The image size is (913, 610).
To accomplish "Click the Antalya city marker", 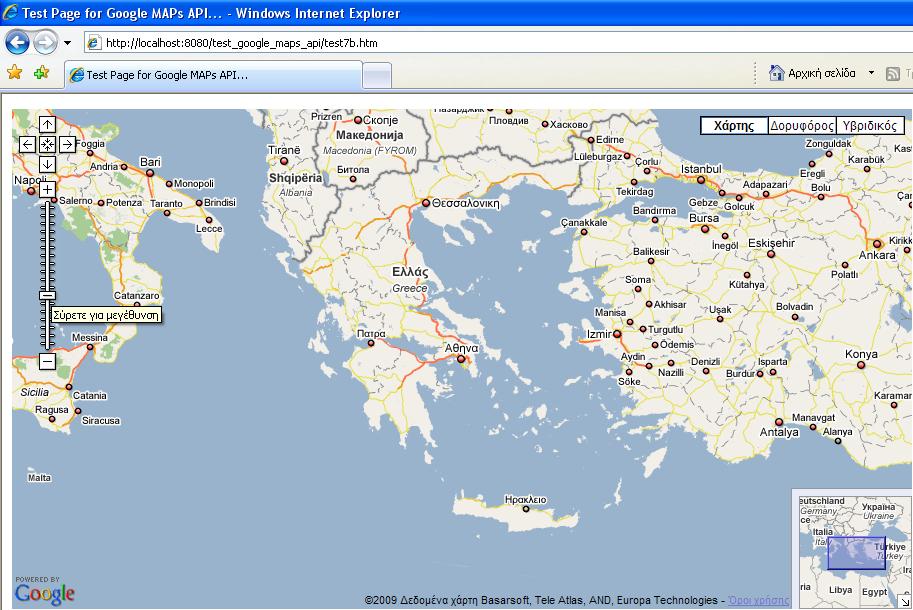I will tap(778, 422).
